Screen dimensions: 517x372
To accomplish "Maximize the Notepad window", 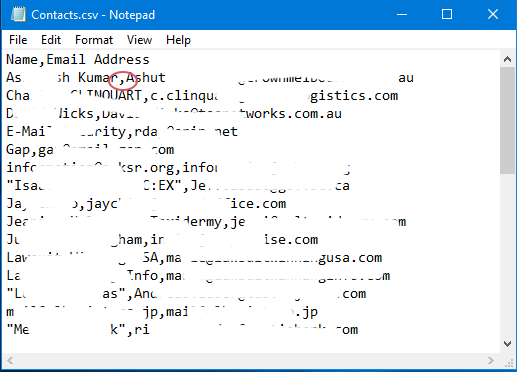I will (447, 14).
